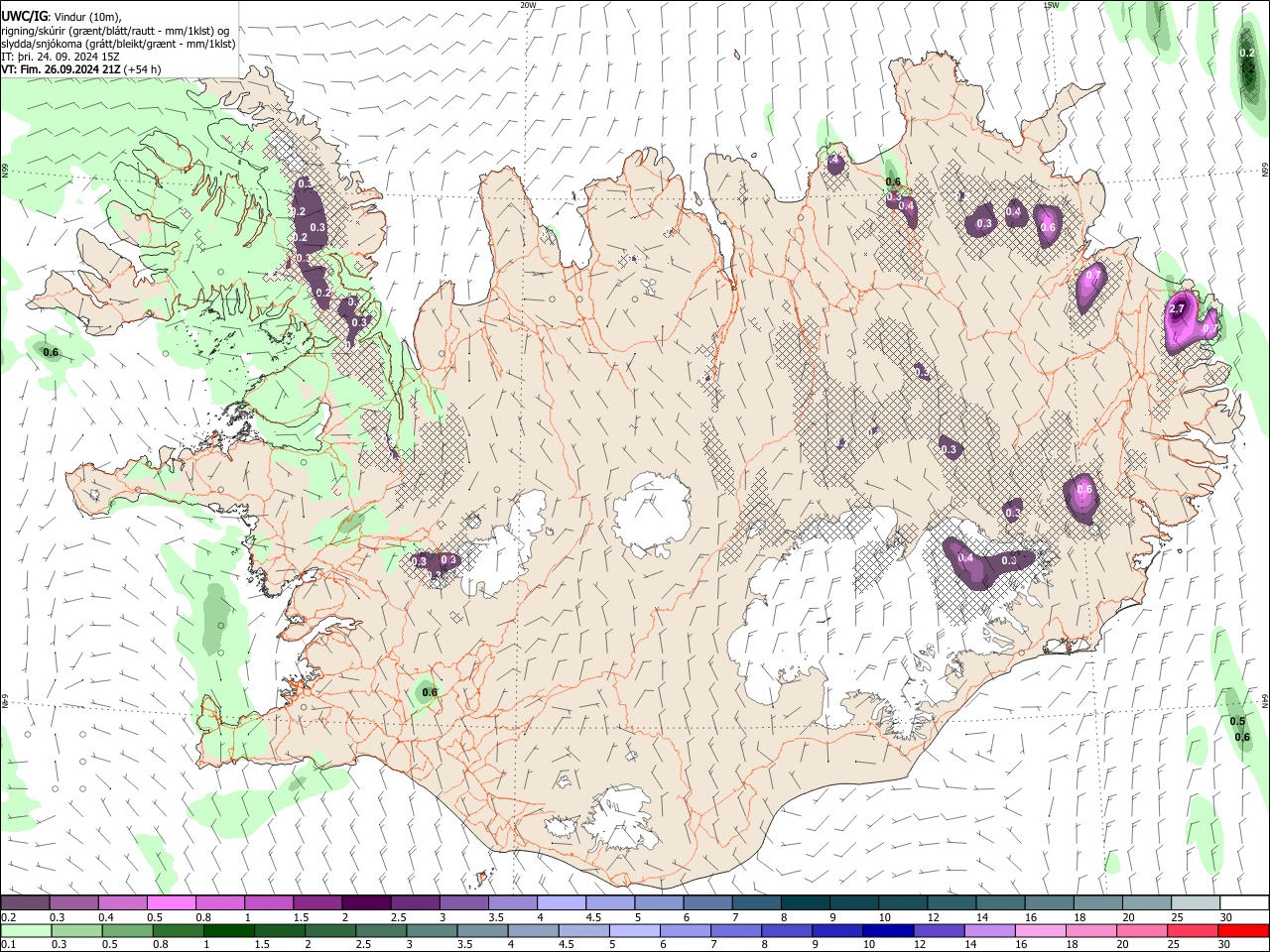Select the dark teal 8 snow legend swatch

[805, 903]
